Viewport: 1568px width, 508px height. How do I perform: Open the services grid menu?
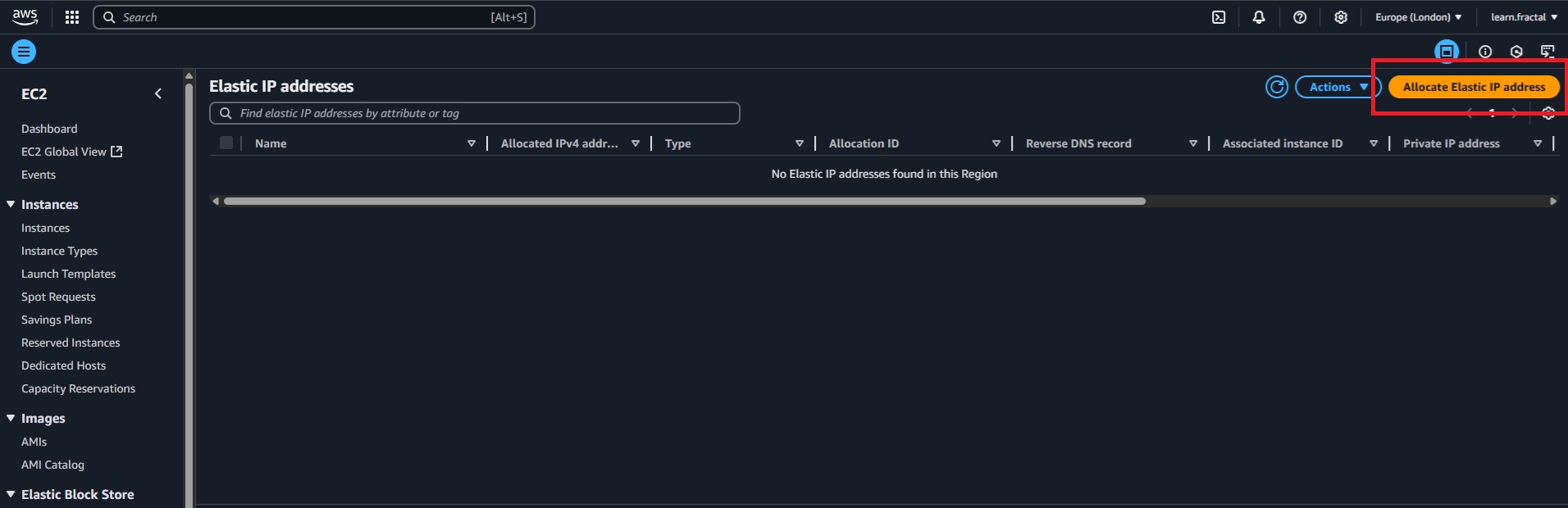pos(72,17)
